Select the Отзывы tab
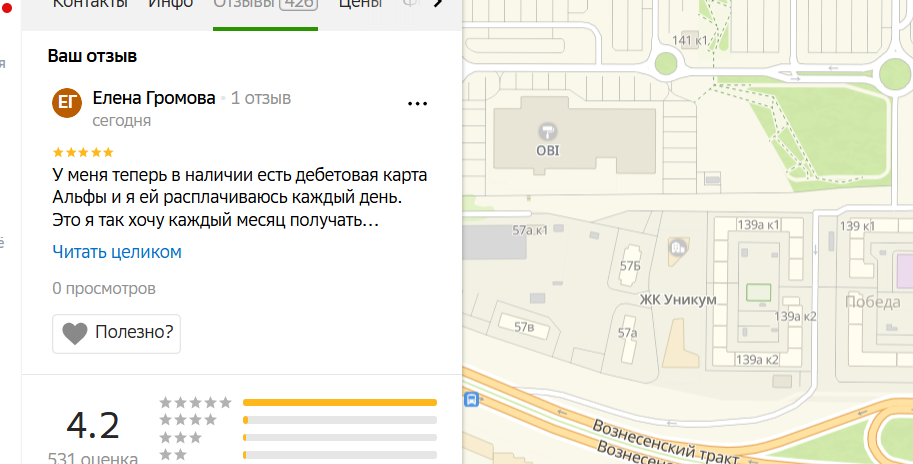 (x=266, y=5)
